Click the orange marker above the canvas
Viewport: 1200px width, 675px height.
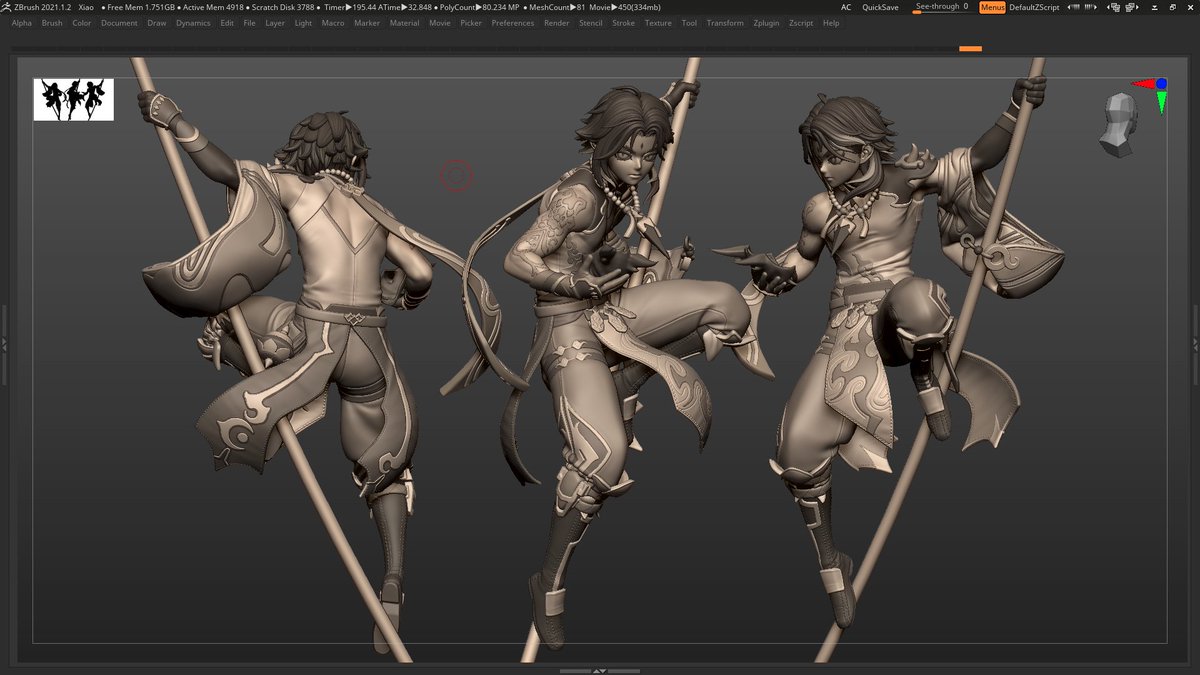point(970,48)
